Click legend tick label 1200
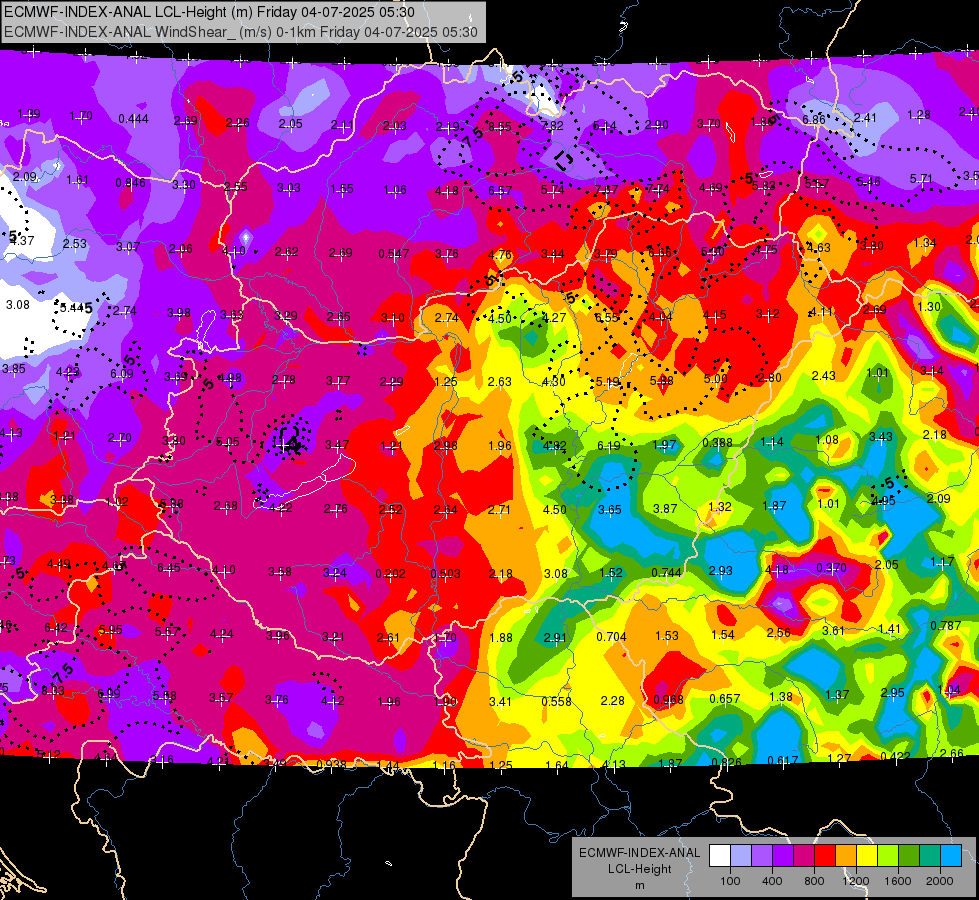Image resolution: width=979 pixels, height=900 pixels. tap(856, 881)
